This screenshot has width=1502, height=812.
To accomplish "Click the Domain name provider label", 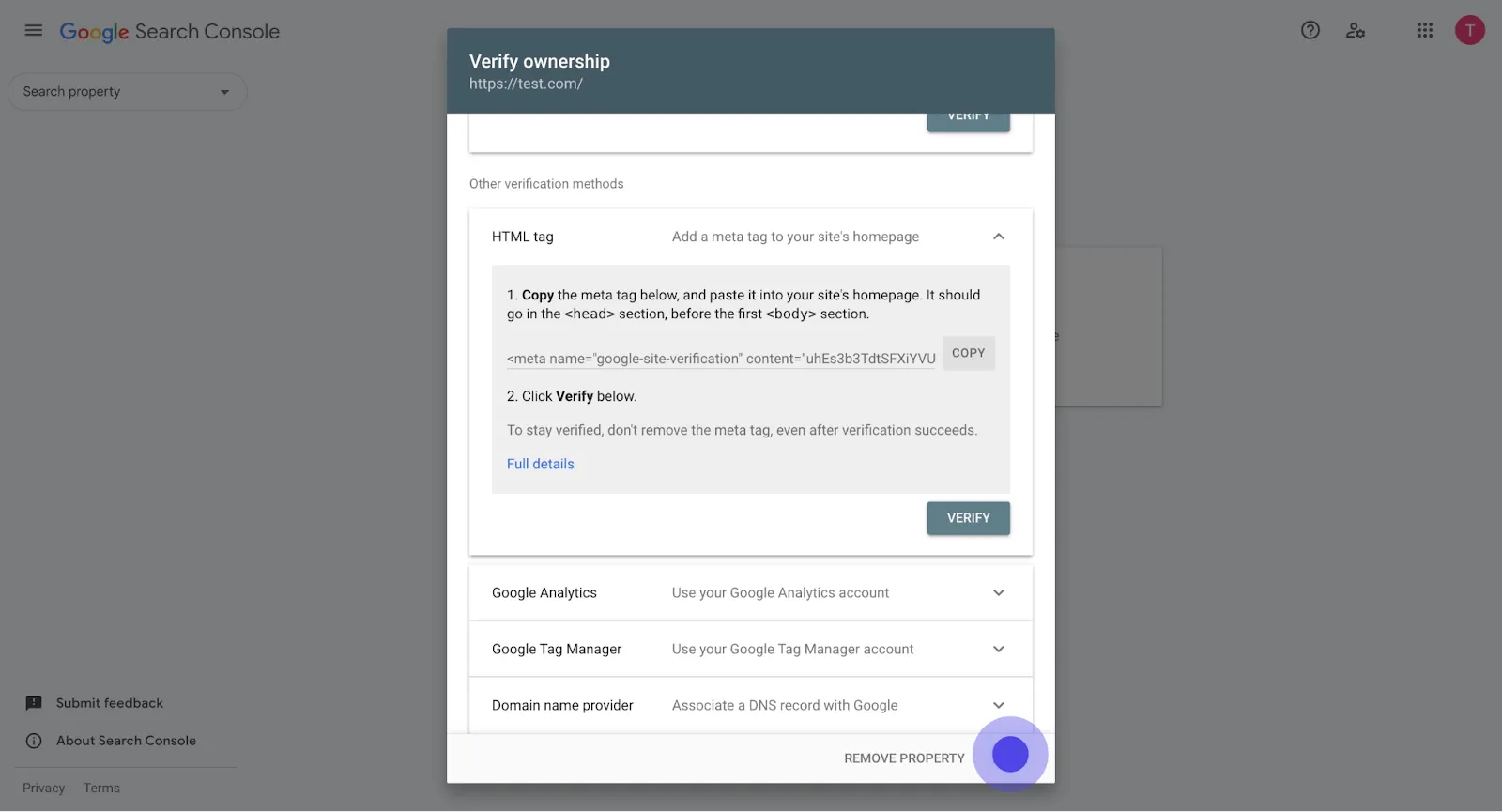I will [562, 706].
